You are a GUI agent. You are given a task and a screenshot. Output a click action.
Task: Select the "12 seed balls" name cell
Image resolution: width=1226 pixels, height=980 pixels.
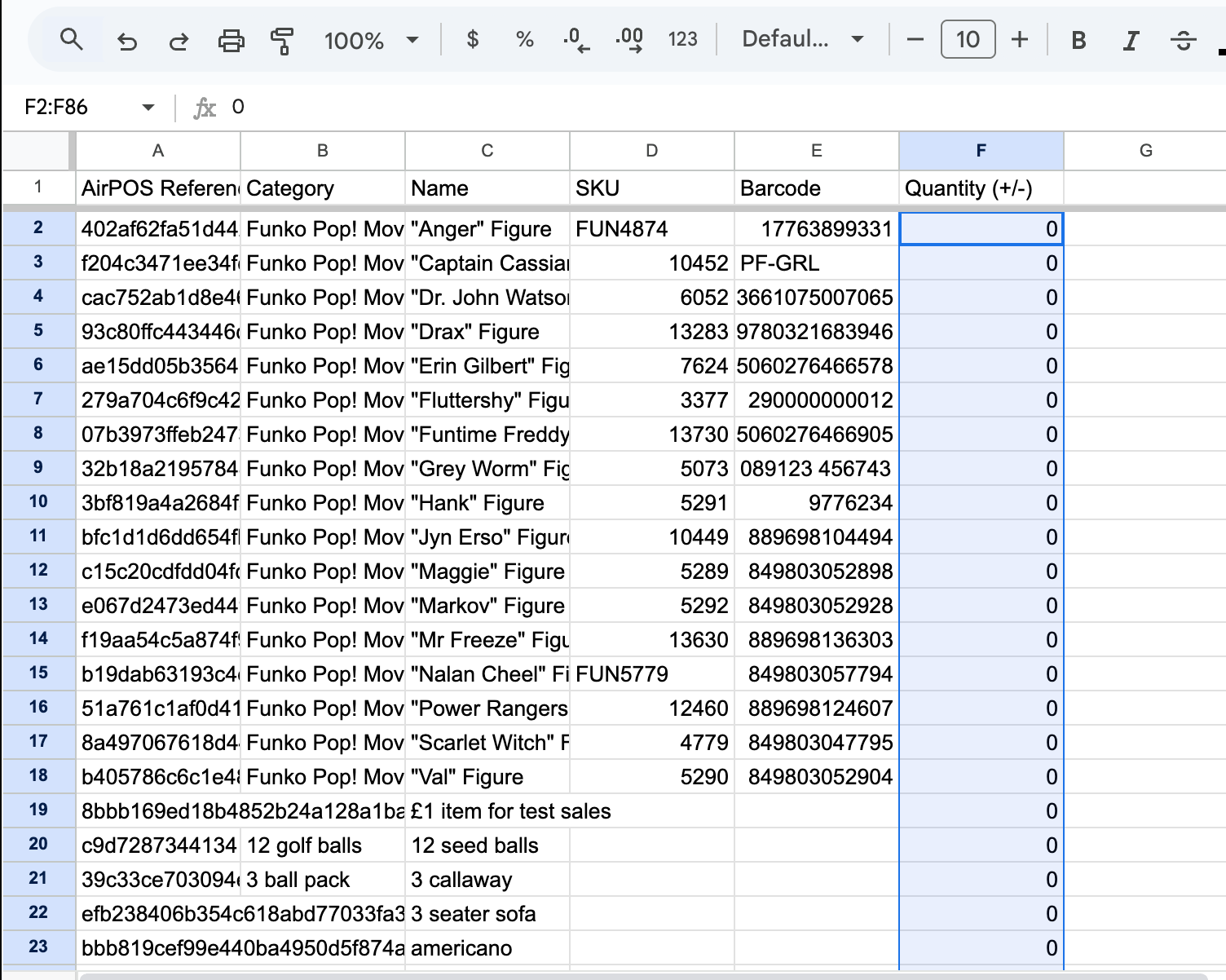tap(487, 845)
